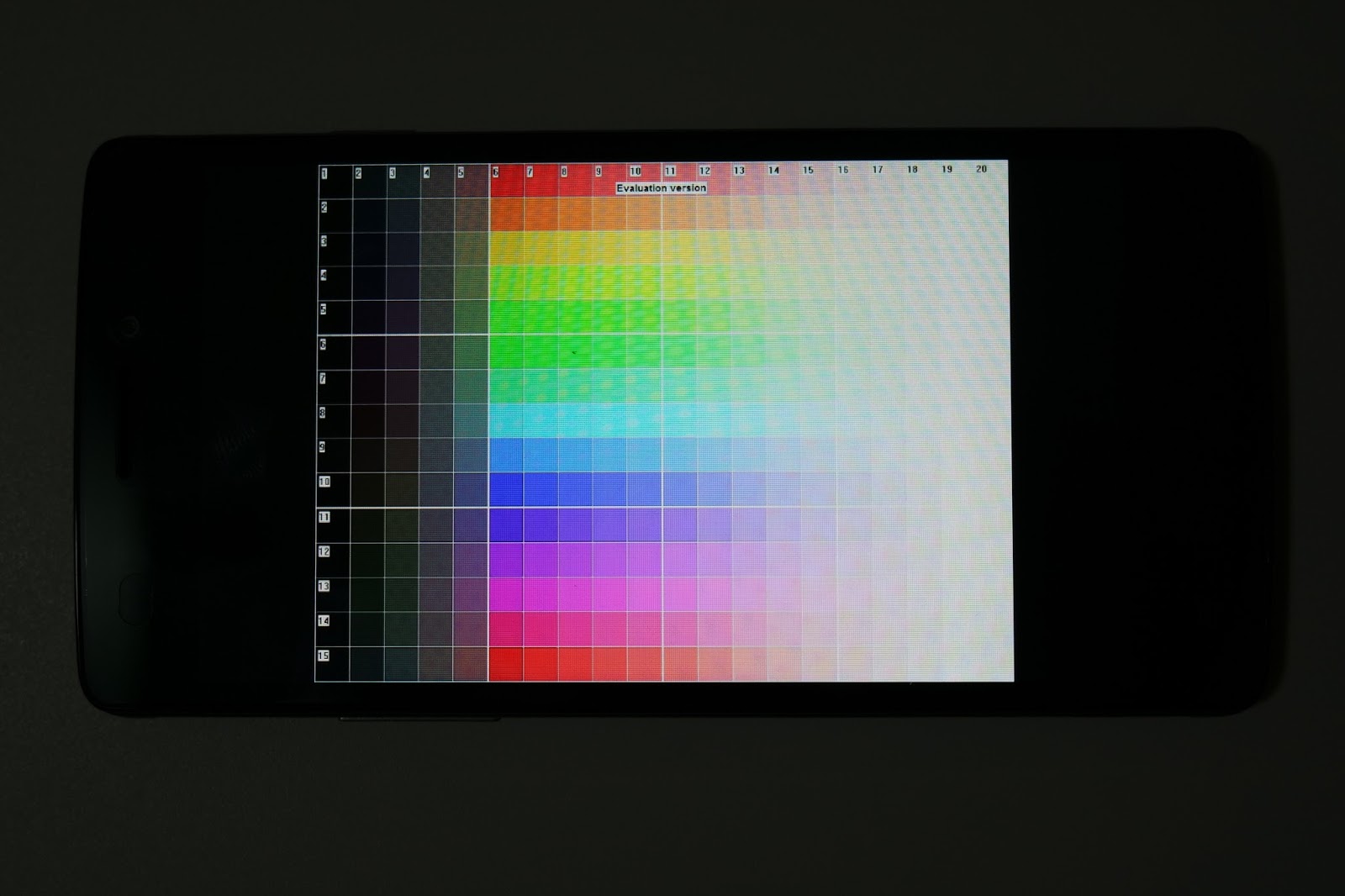Pick the light cyan swatch at row 8, column 11
Screen dimensions: 1345x896
coord(679,421)
